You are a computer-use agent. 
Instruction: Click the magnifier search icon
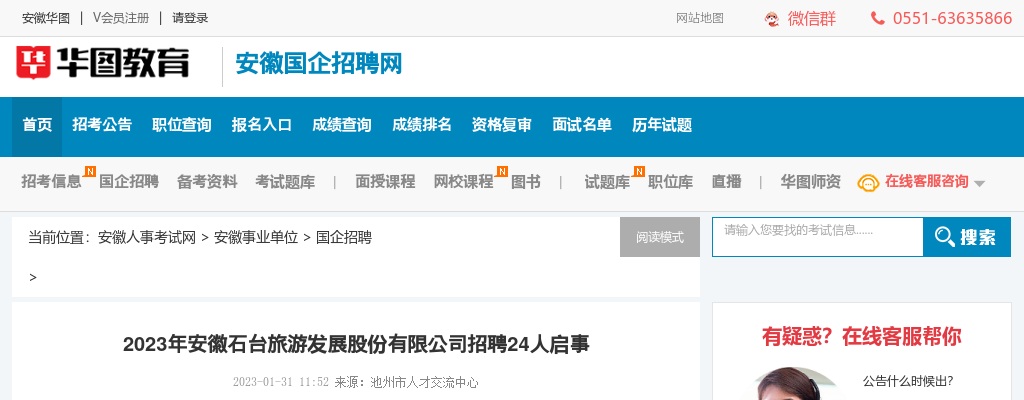[944, 237]
